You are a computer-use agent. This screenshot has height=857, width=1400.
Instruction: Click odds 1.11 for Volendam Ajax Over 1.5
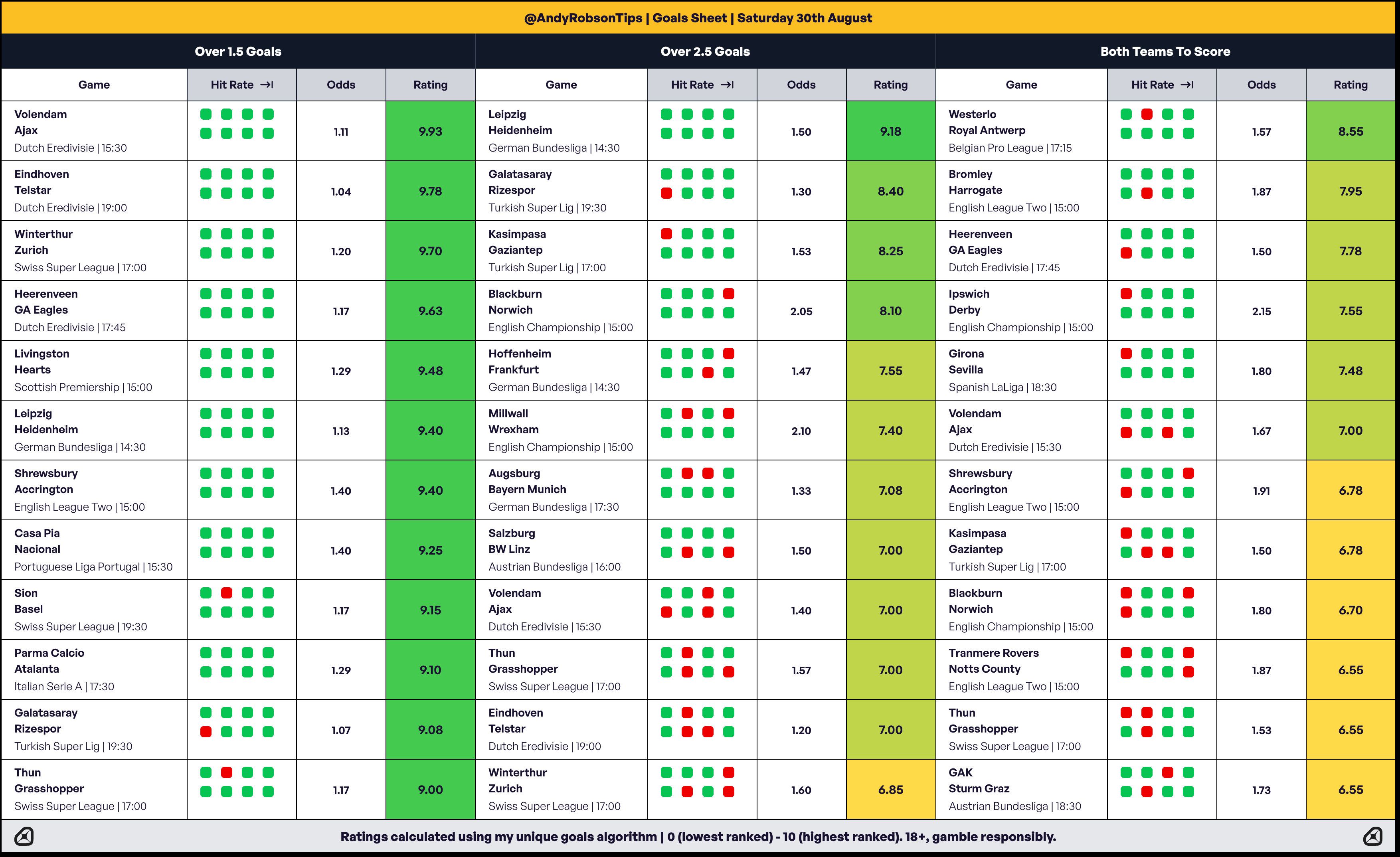(341, 132)
